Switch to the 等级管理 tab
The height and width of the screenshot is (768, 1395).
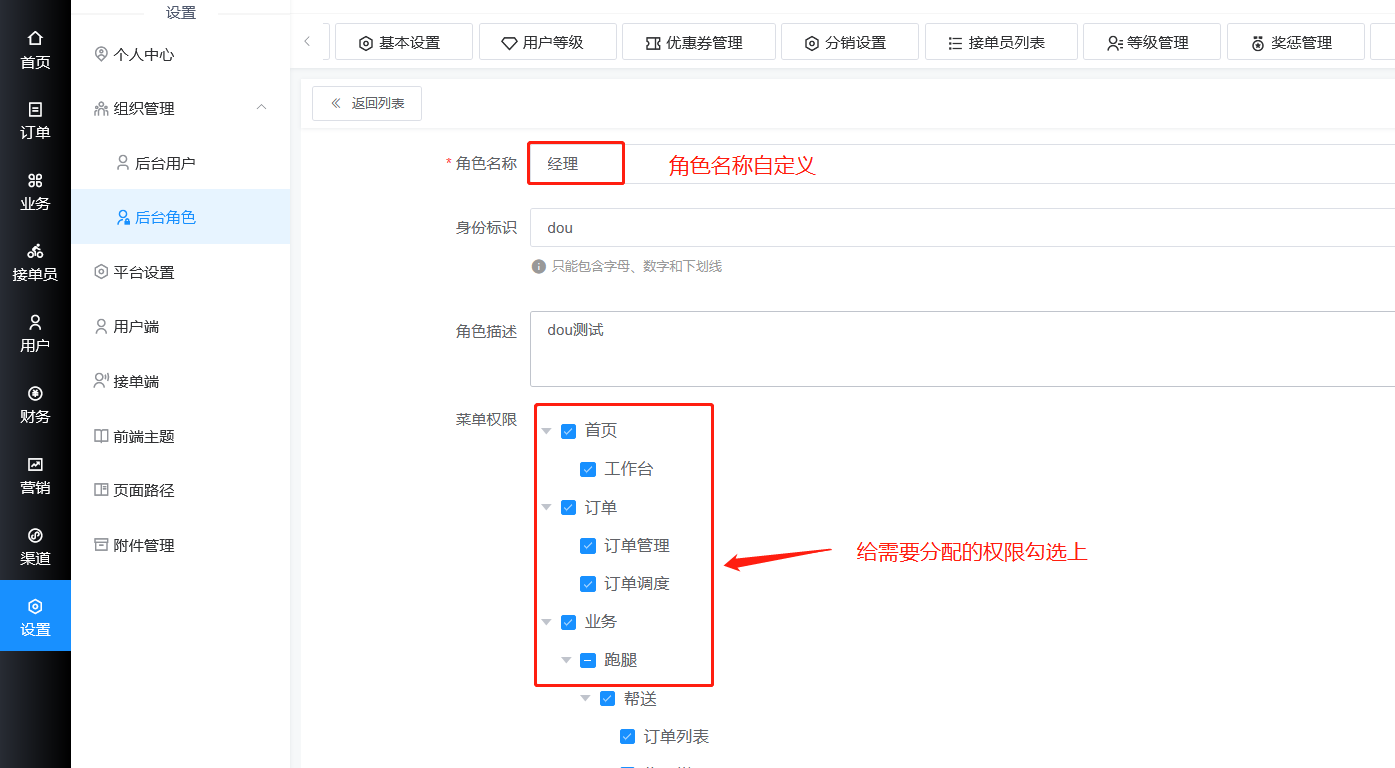[1150, 42]
